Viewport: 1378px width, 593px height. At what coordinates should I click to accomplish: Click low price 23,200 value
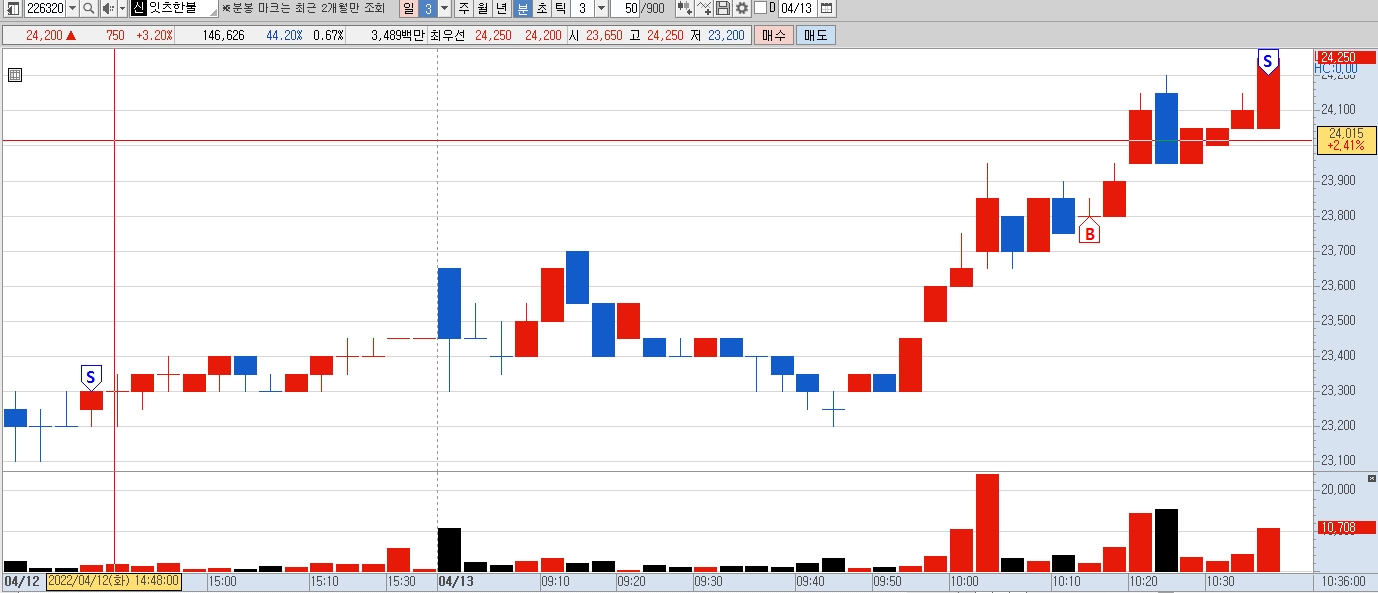[725, 35]
